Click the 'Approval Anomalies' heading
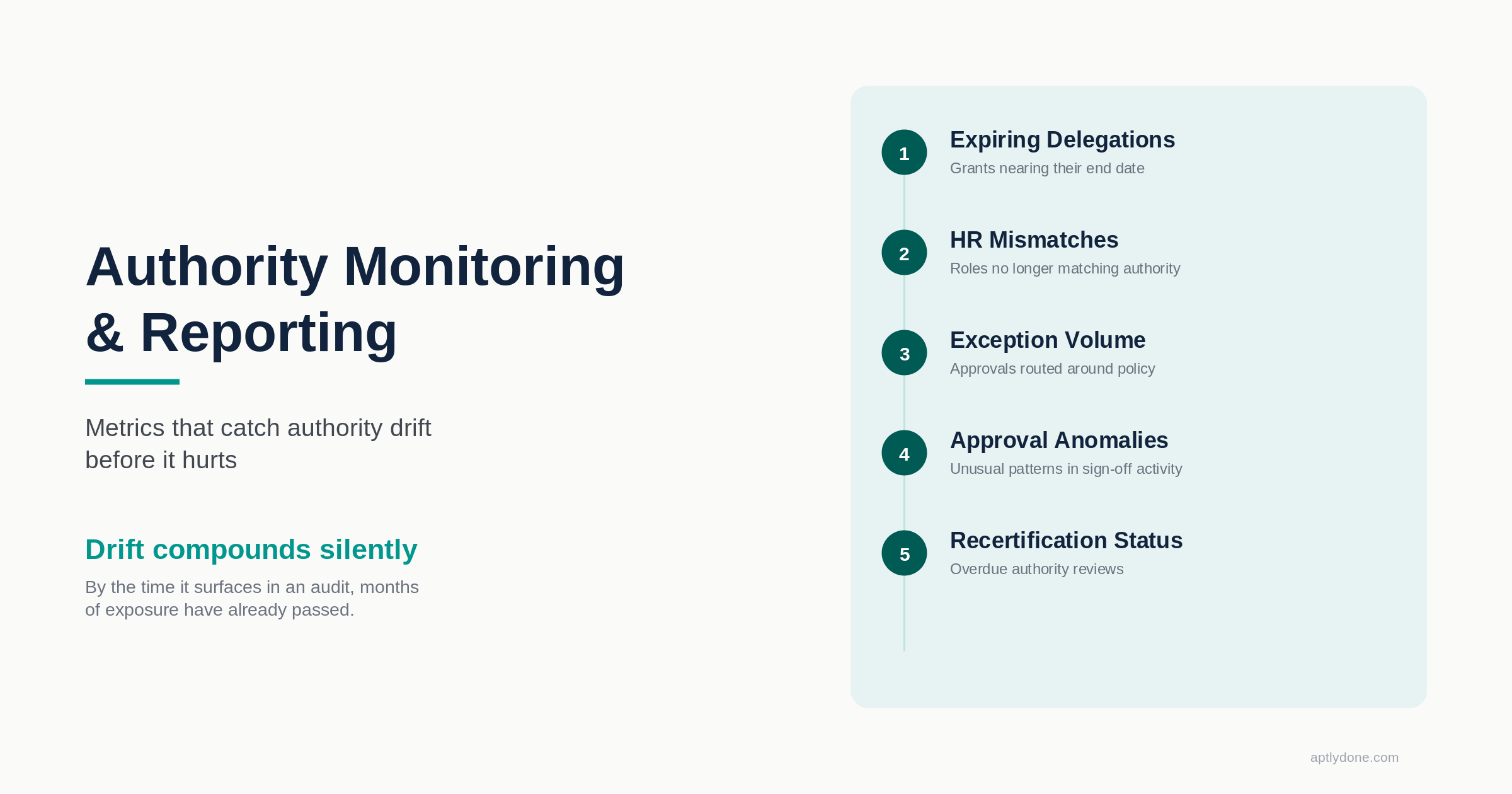 (x=1059, y=440)
